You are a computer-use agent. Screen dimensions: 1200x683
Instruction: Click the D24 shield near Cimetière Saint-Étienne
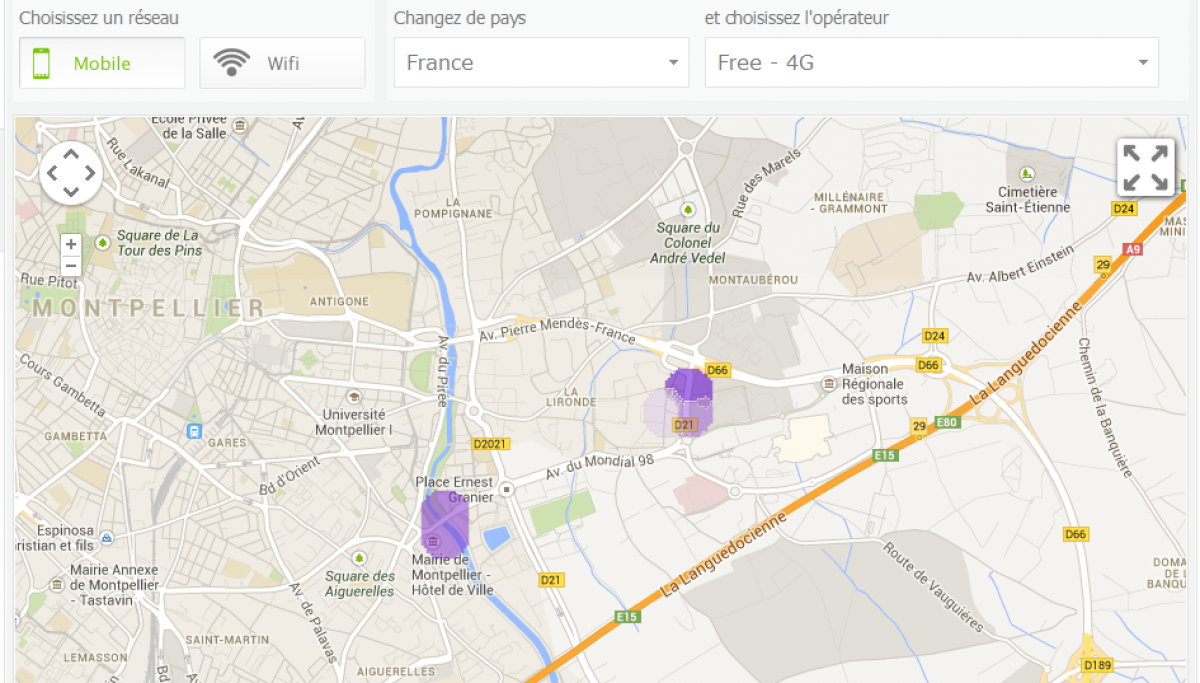tap(1125, 209)
